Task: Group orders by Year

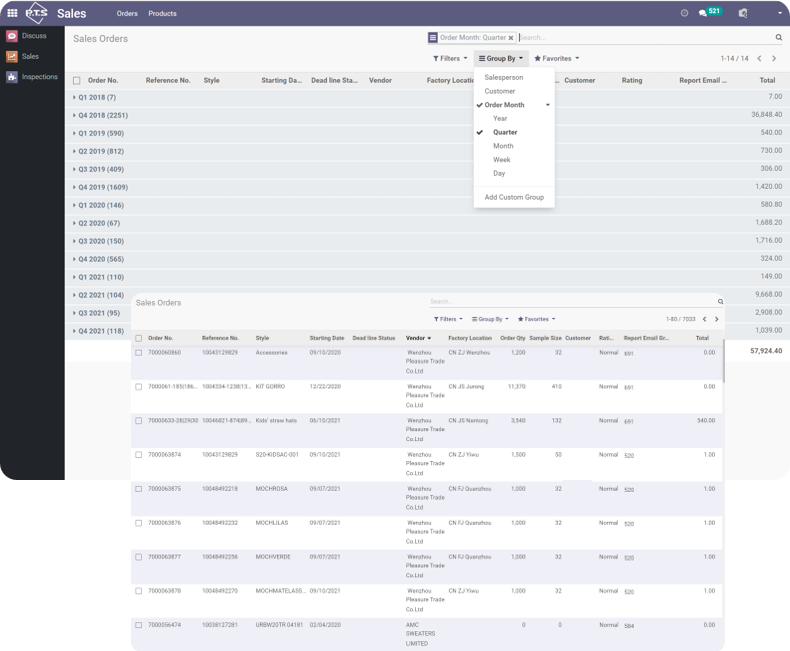Action: point(500,118)
